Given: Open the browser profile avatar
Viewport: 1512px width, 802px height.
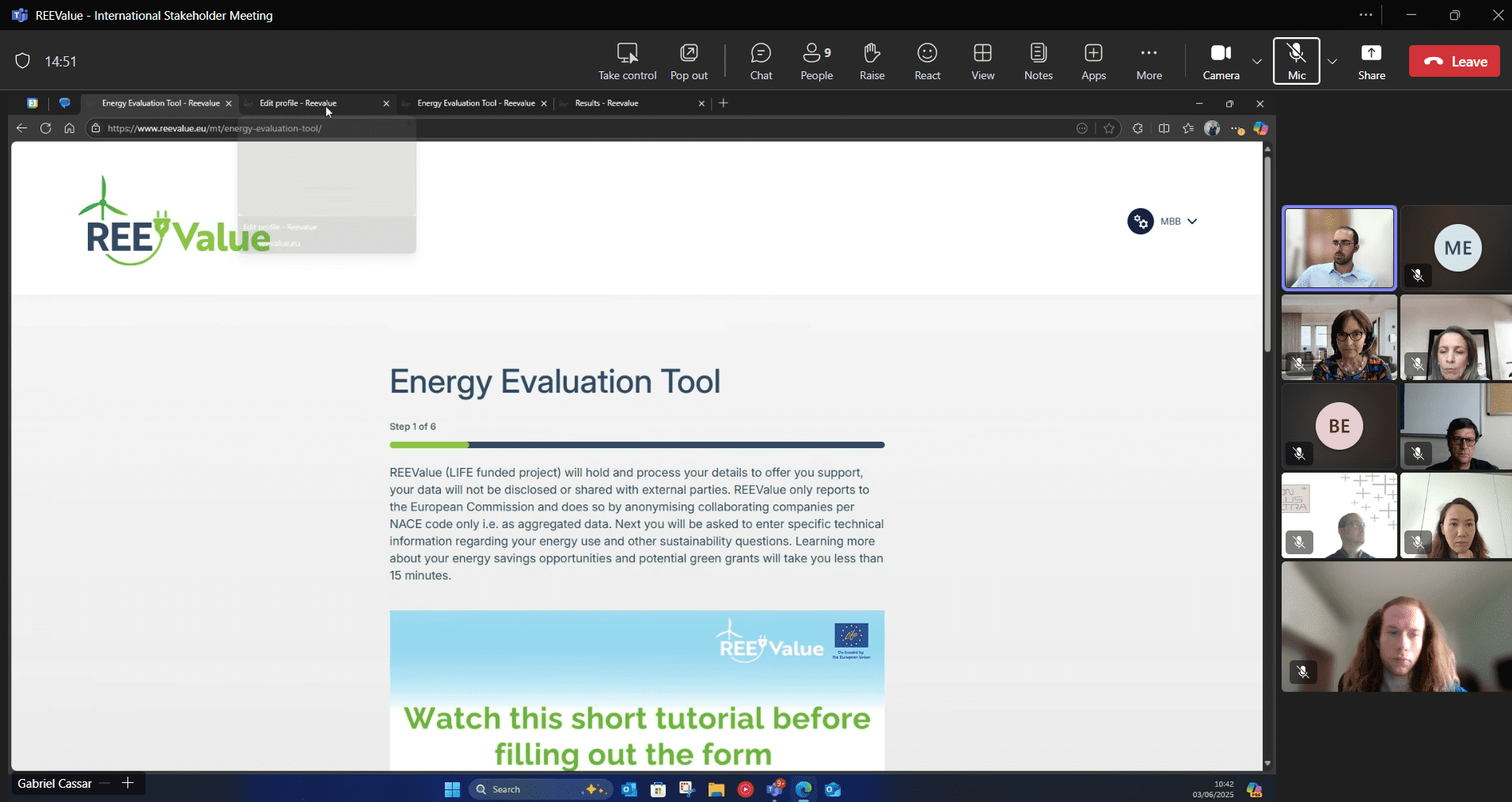Looking at the screenshot, I should 1212,128.
